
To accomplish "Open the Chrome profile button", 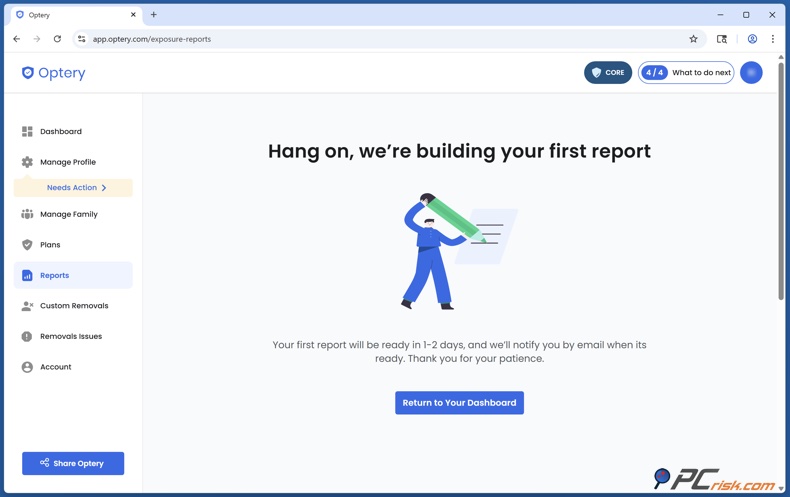I will (x=752, y=39).
